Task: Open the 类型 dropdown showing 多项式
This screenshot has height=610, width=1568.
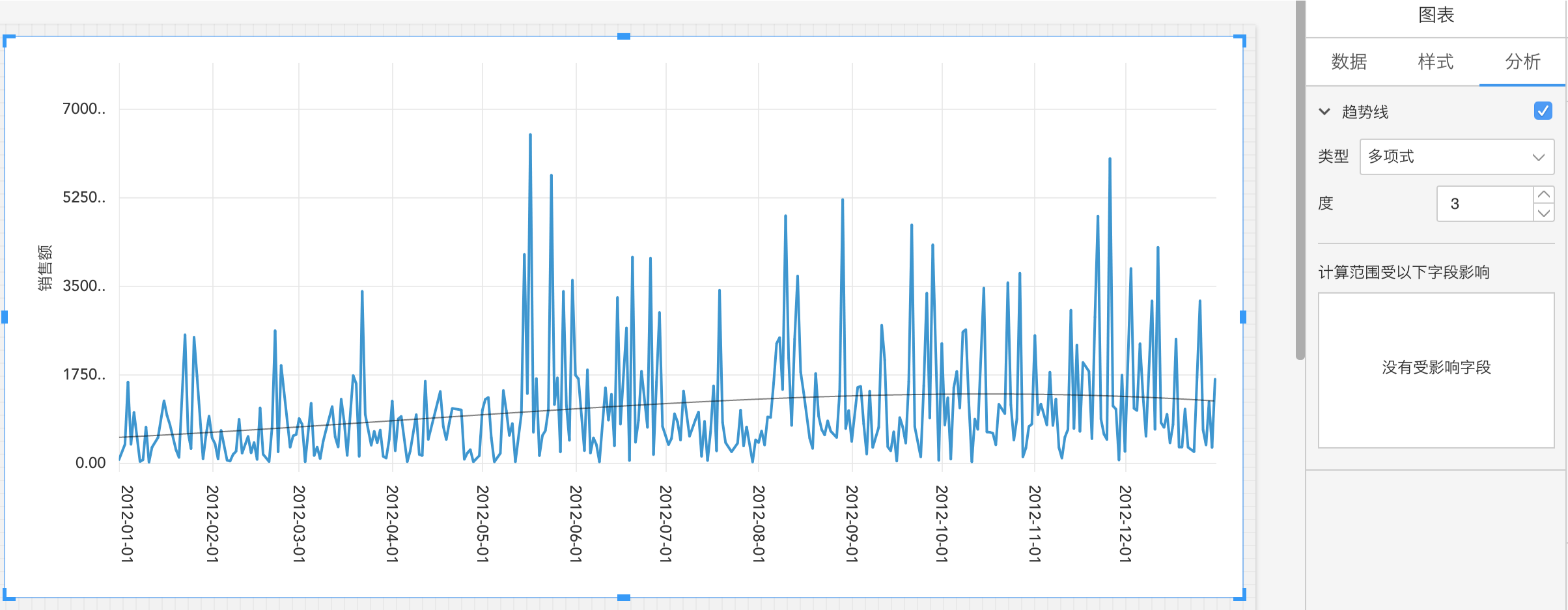Action: (x=1456, y=157)
